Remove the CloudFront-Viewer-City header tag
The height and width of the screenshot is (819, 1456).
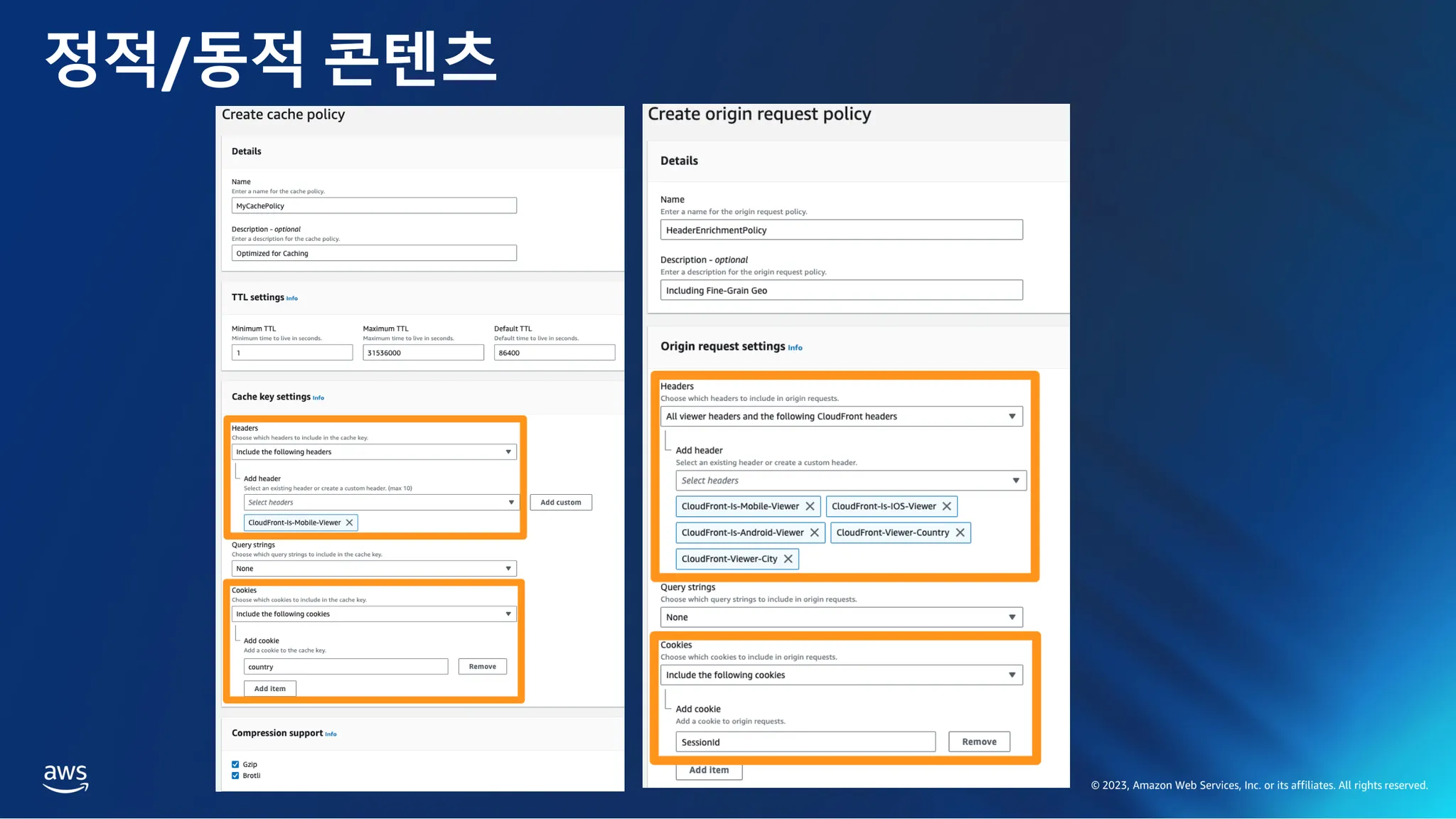point(788,559)
